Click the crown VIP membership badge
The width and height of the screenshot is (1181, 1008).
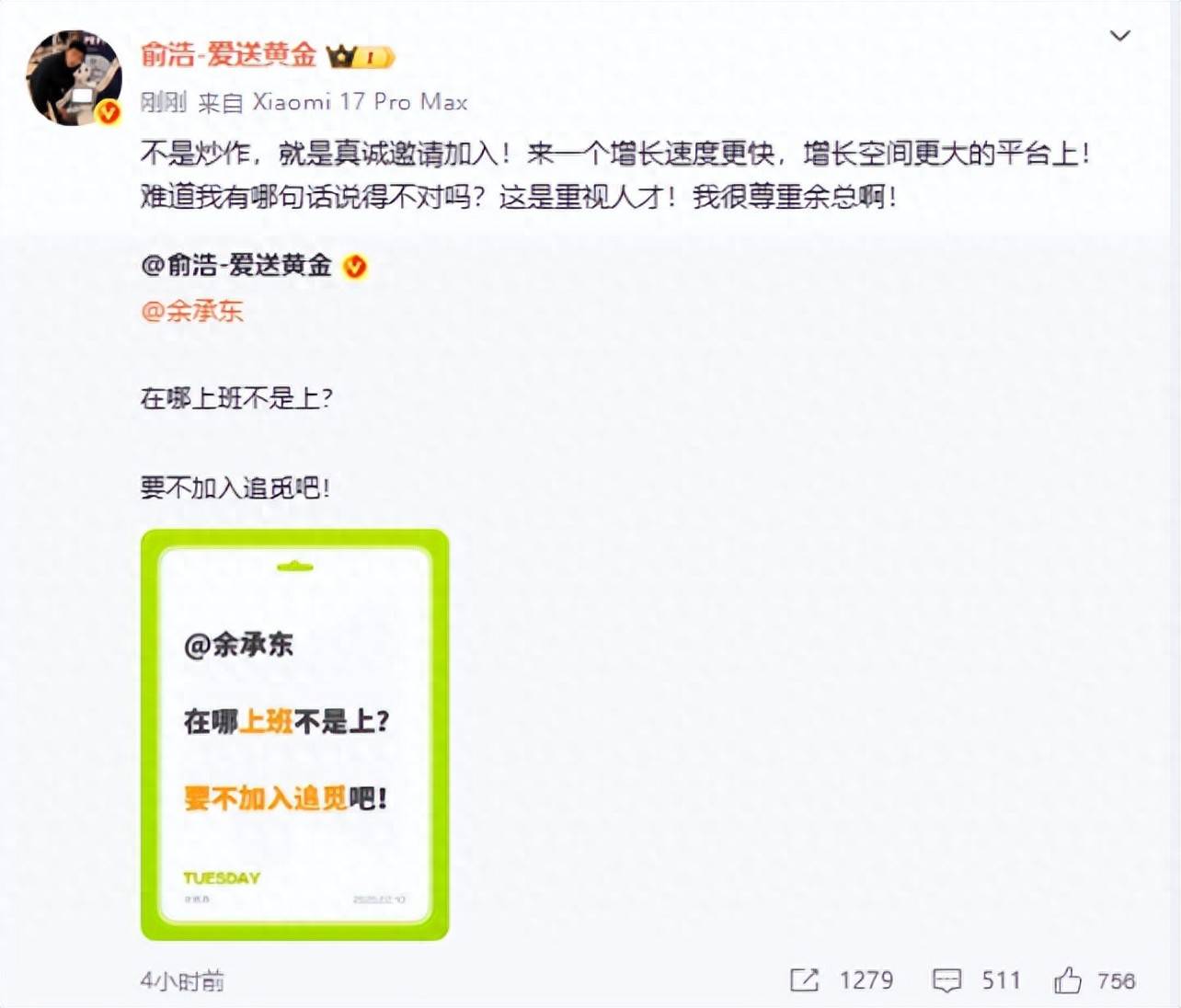pyautogui.click(x=361, y=57)
